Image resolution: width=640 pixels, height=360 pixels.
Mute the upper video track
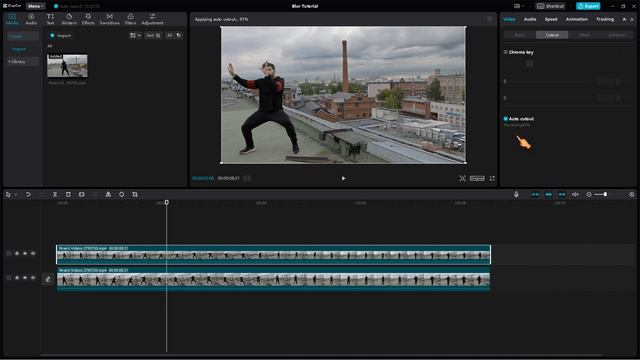[33, 253]
